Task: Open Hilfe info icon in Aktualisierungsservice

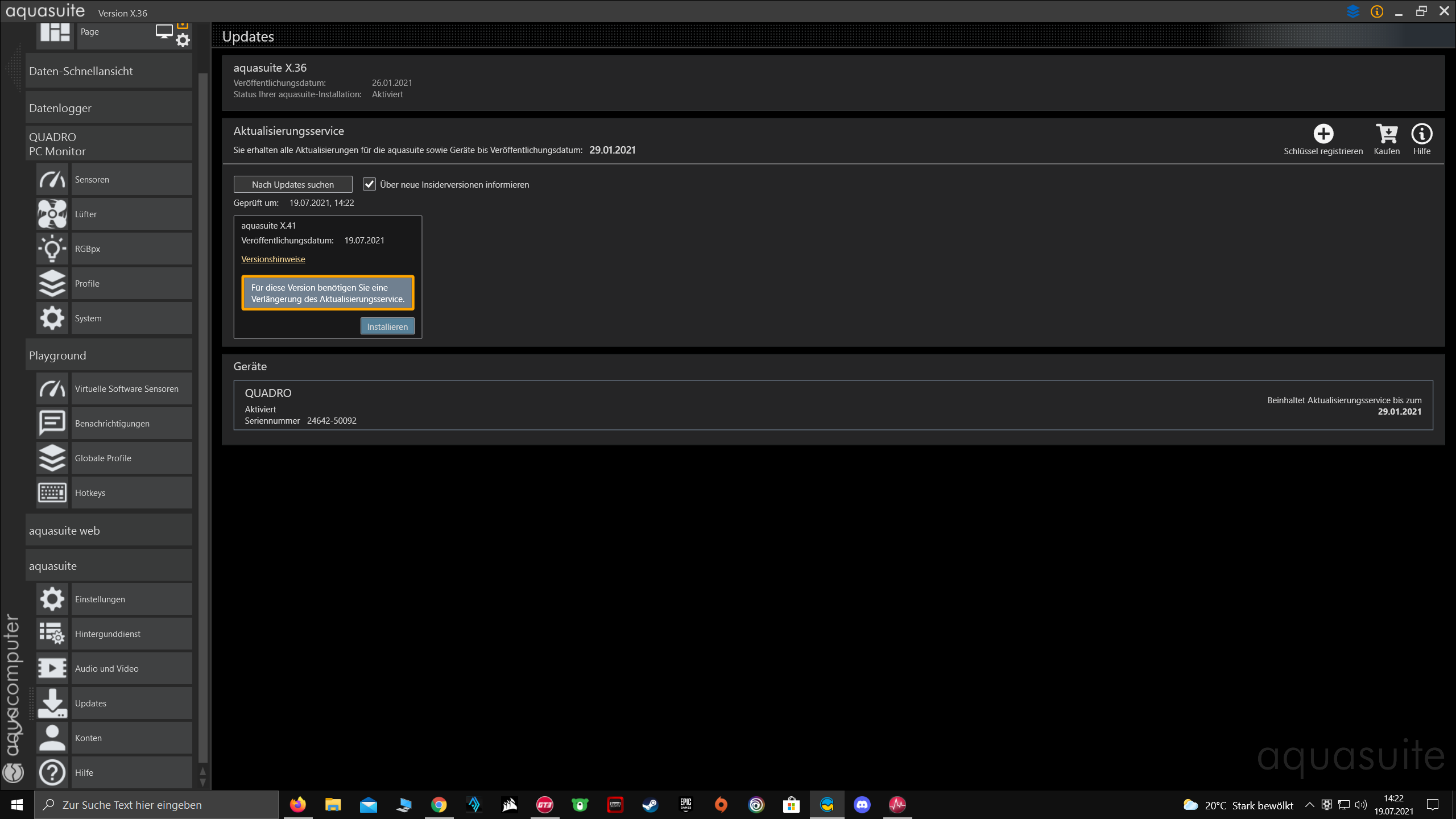Action: click(x=1421, y=134)
